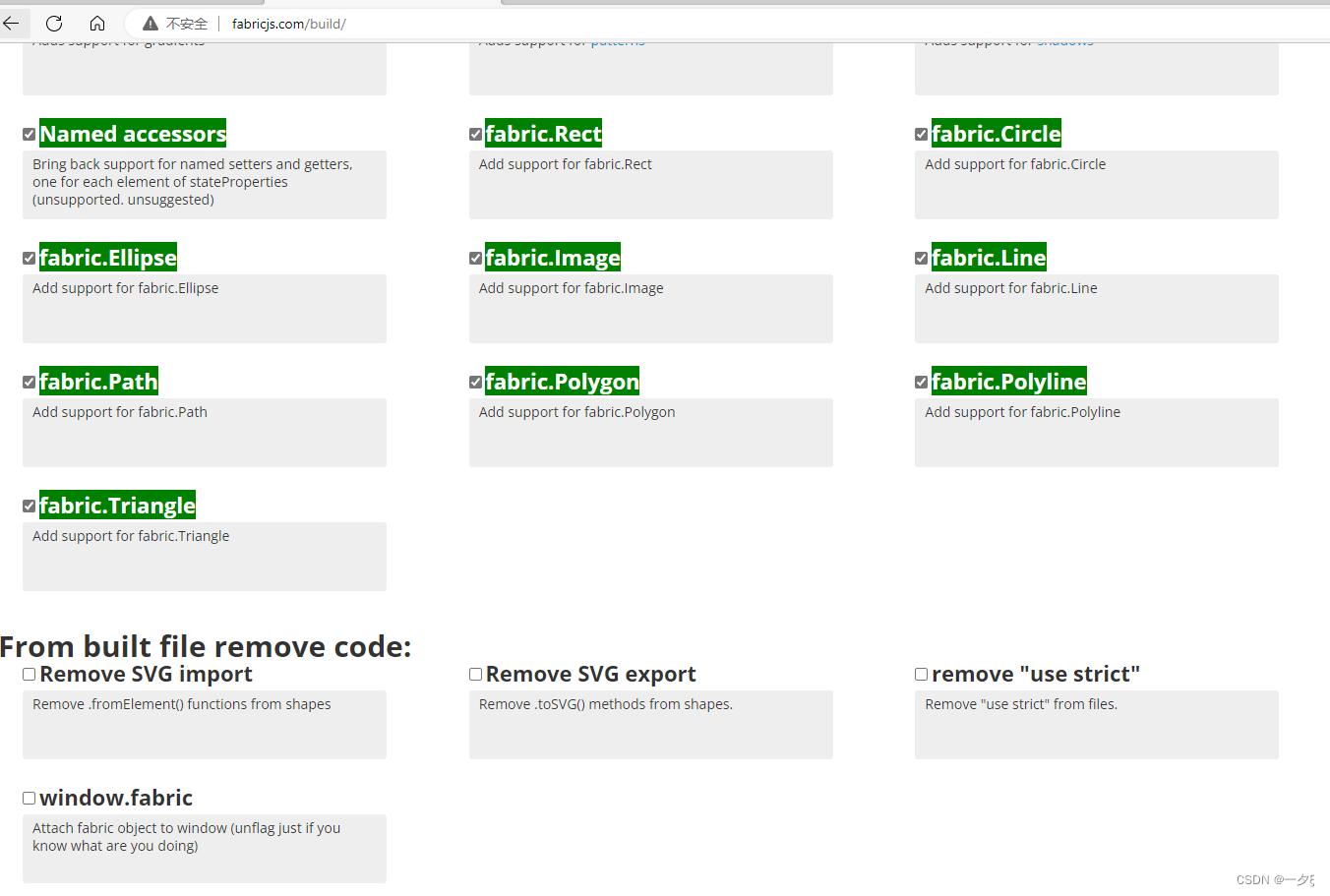Screen dimensions: 1330x896
Task: Click the Named accessors green label
Action: pyautogui.click(x=133, y=133)
